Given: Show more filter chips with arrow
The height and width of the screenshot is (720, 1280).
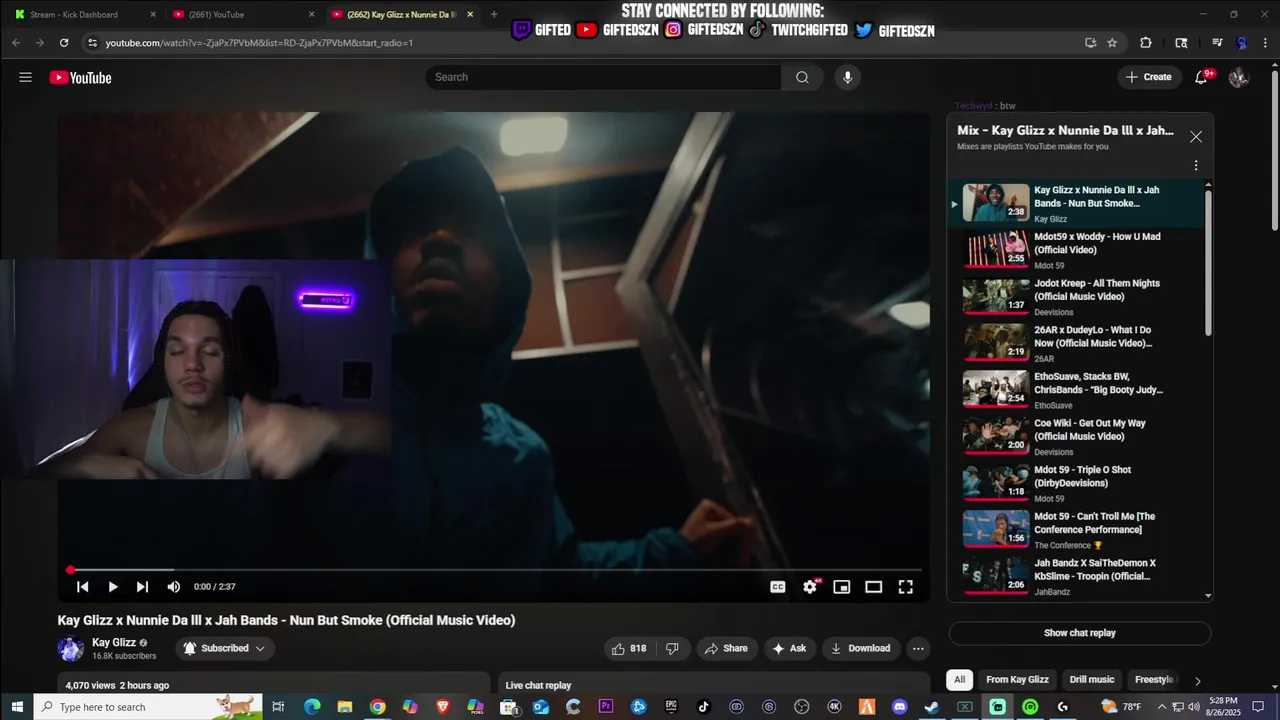Looking at the screenshot, I should coord(1197,680).
